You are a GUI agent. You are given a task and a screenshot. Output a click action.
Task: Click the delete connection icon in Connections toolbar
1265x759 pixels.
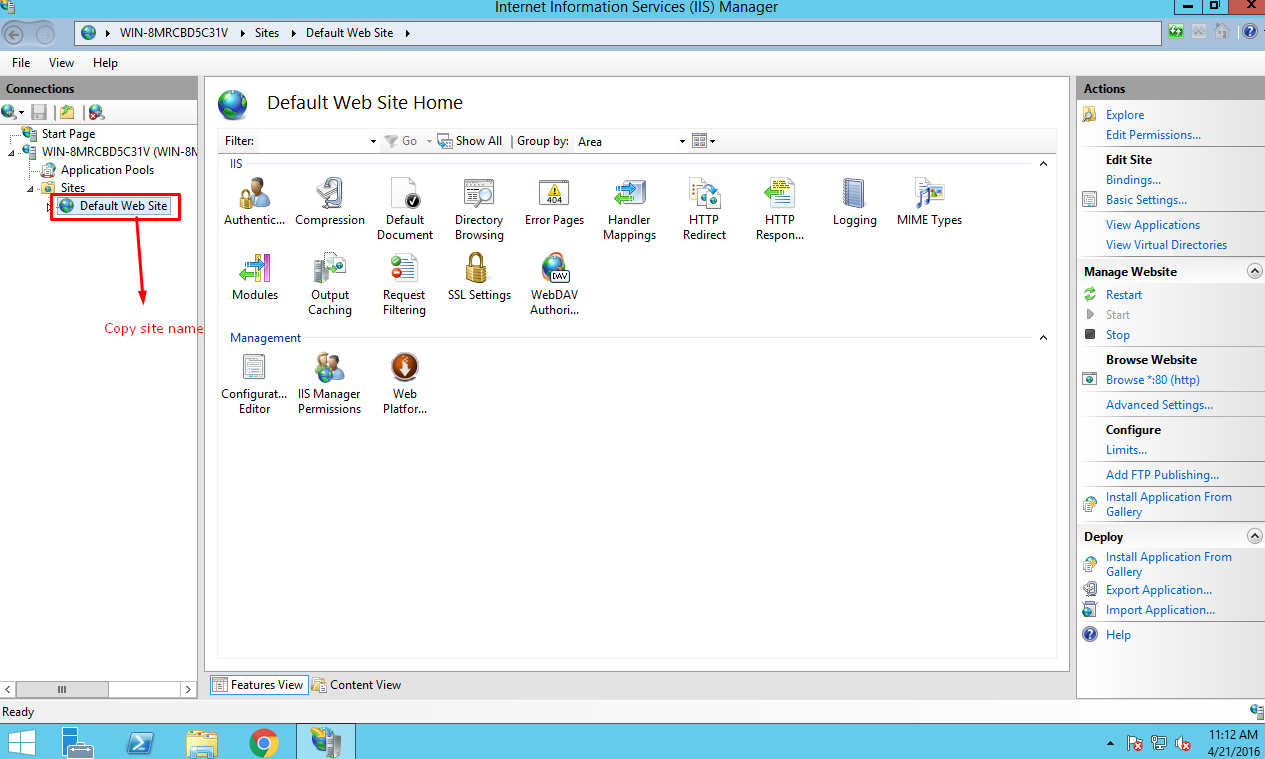tap(96, 112)
